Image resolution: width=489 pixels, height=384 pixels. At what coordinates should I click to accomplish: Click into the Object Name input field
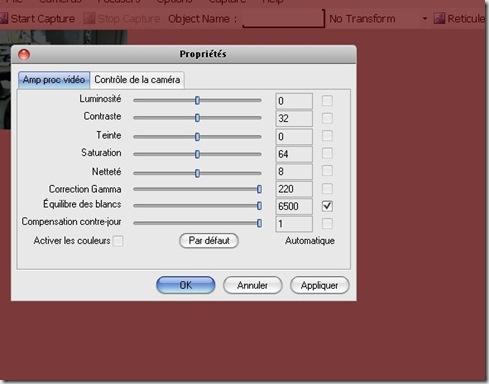click(x=283, y=19)
